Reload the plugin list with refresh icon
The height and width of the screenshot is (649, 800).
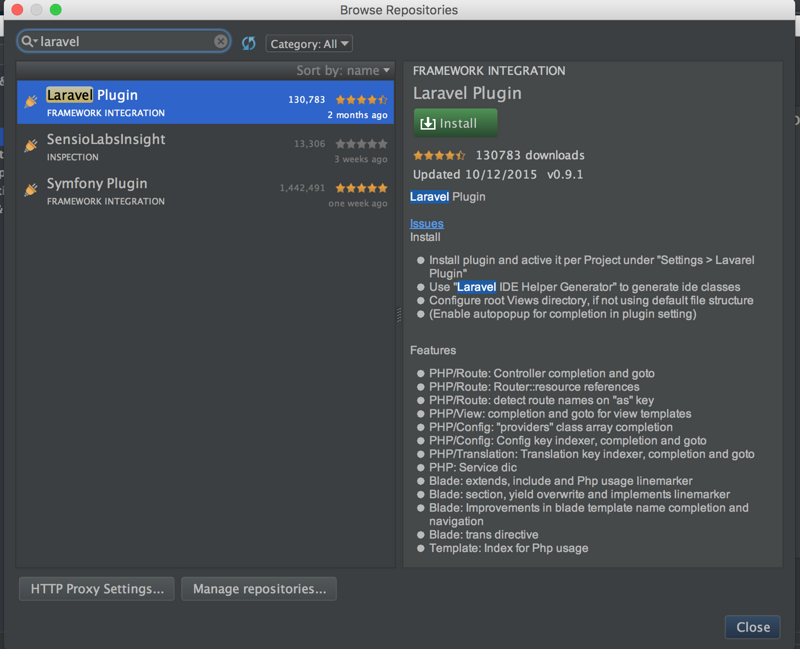[248, 43]
